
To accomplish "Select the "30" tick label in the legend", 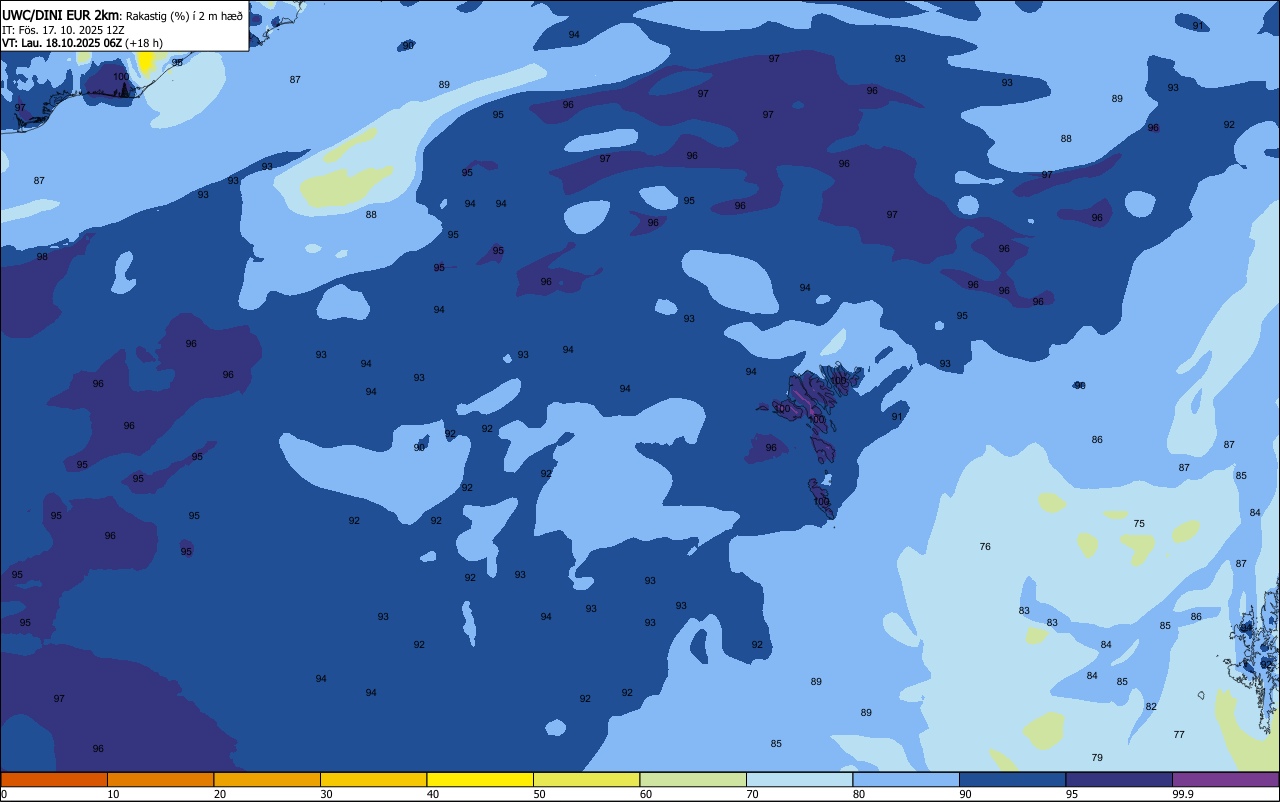I will pos(327,794).
